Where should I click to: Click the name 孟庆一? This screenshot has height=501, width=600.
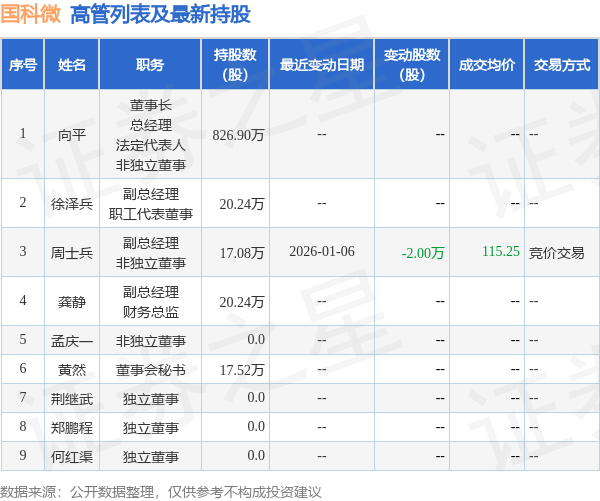(x=72, y=341)
